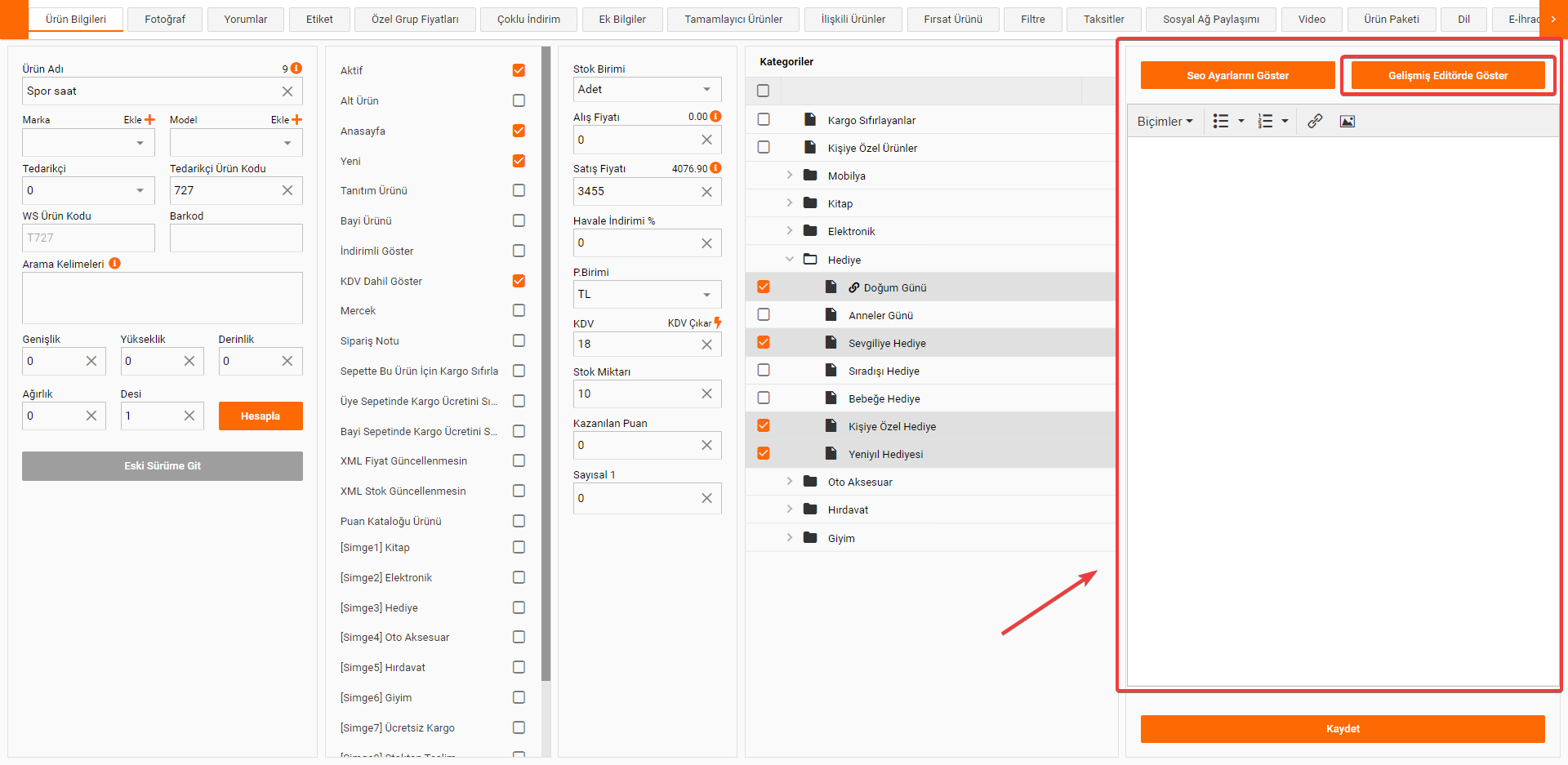Clear the Yükseklik field X icon
Screen dimensions: 1568x765
coord(189,361)
